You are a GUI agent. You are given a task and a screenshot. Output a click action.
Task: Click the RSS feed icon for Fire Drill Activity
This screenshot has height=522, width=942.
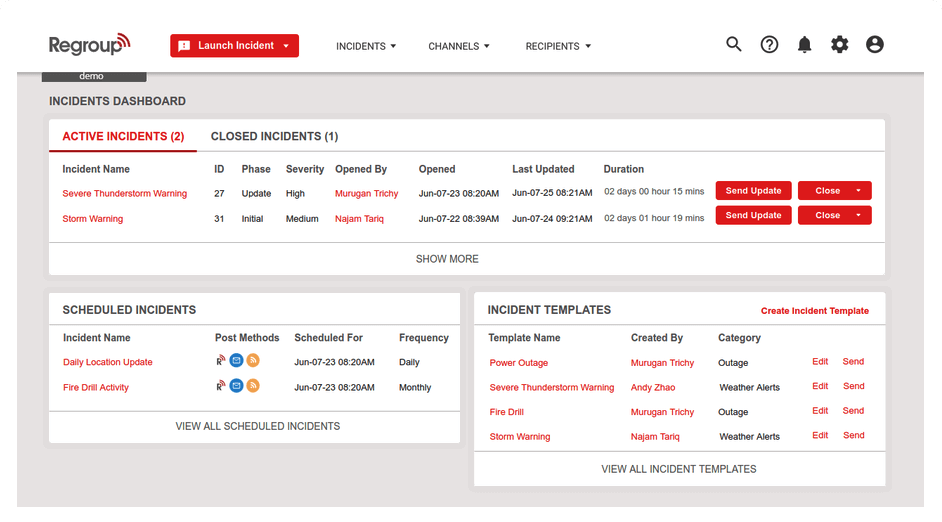pyautogui.click(x=253, y=386)
